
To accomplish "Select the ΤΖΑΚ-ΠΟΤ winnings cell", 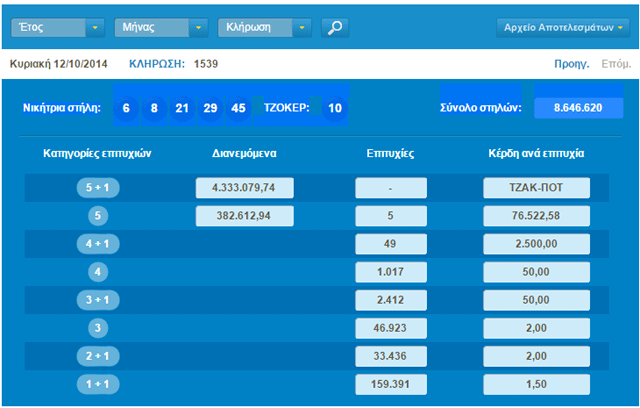I will pos(536,188).
